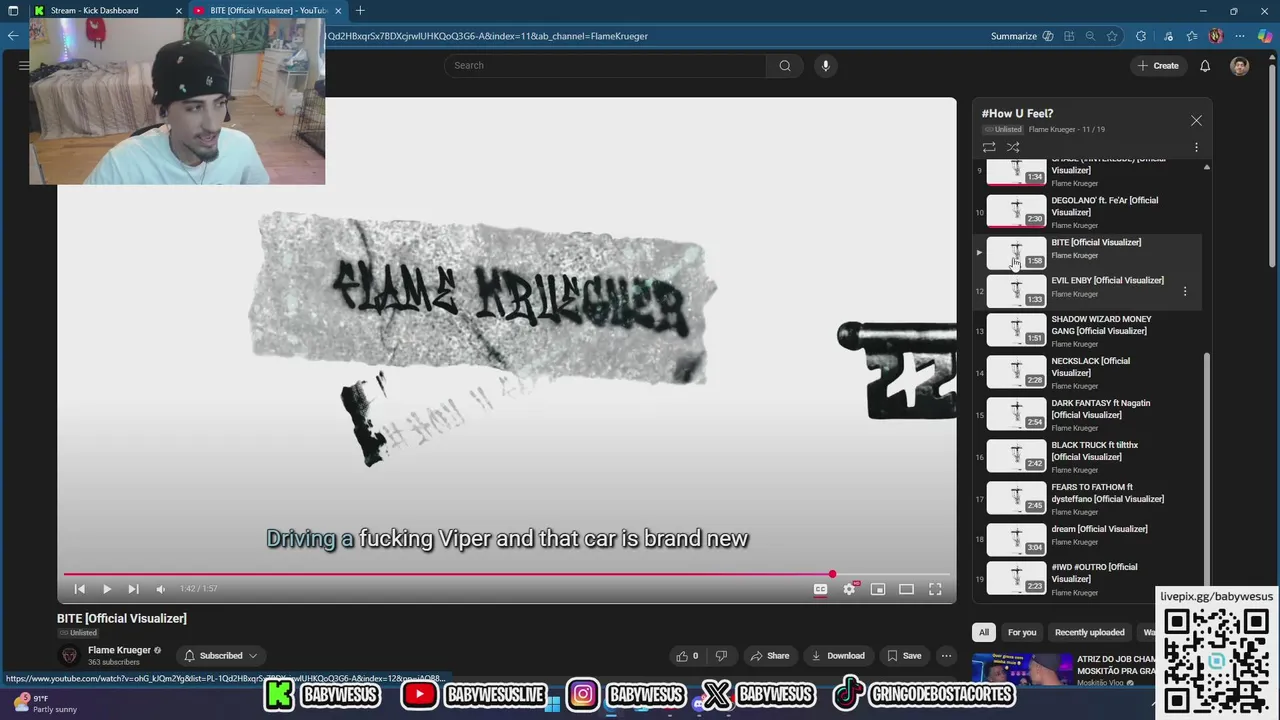Select Recently uploaded filter chip
Image resolution: width=1280 pixels, height=720 pixels.
click(x=1089, y=632)
